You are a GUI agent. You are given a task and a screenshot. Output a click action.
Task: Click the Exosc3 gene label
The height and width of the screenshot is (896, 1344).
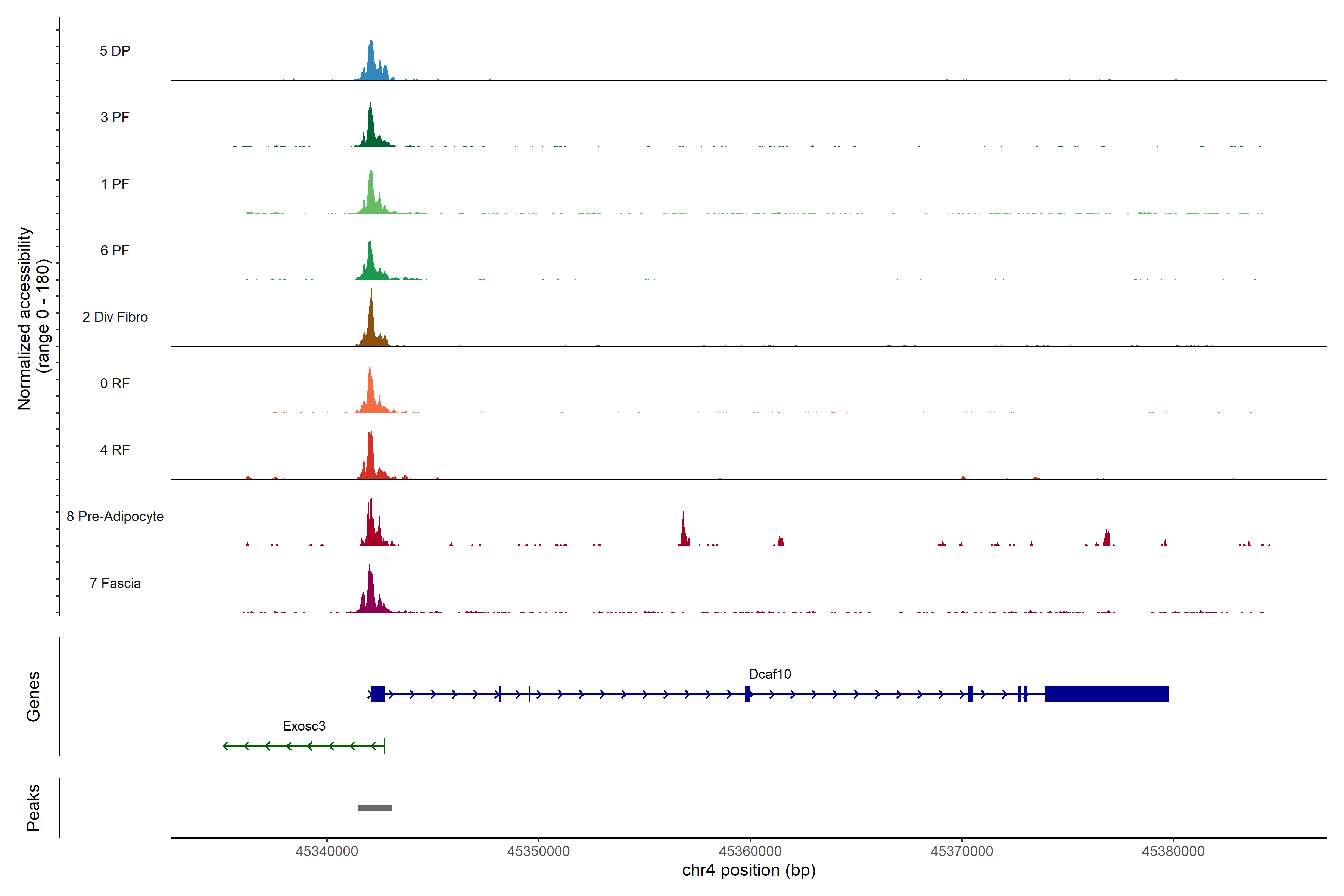point(304,726)
